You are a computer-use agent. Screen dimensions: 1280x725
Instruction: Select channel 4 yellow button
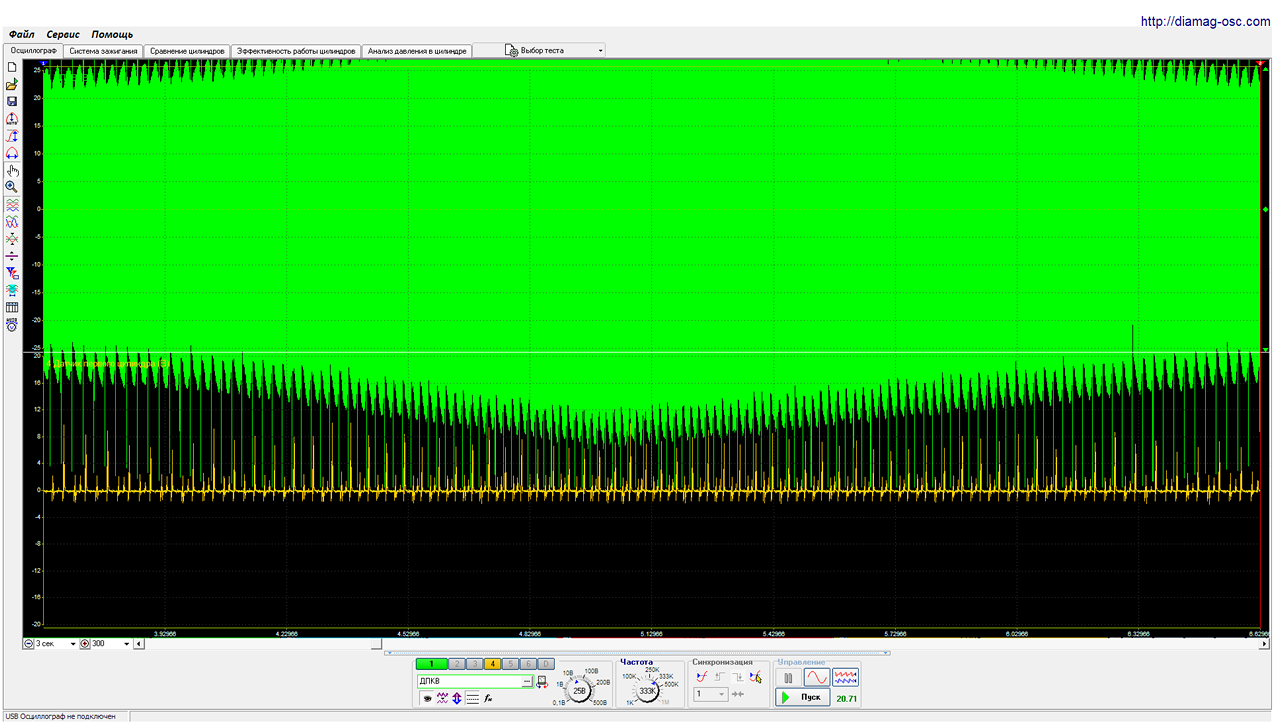[493, 664]
